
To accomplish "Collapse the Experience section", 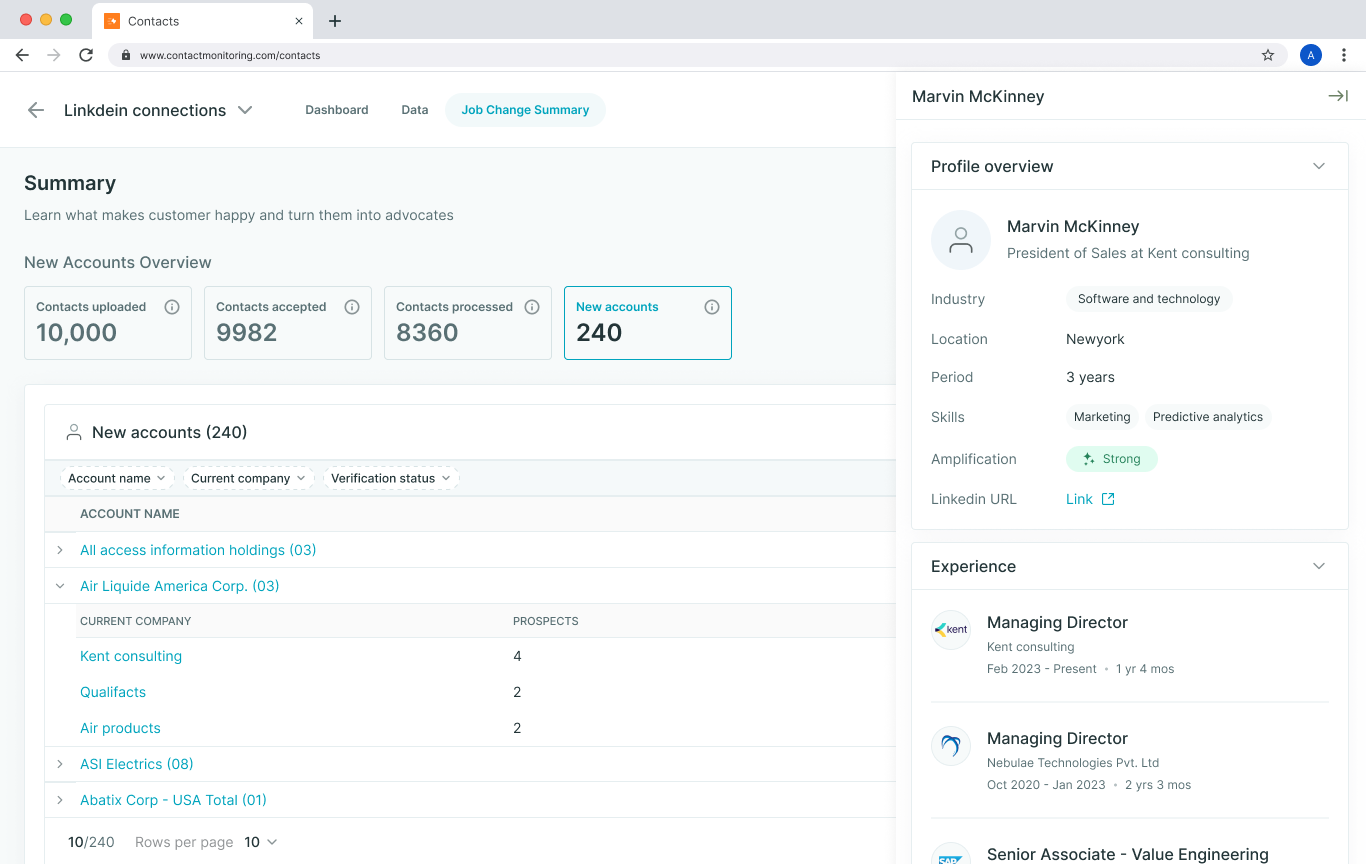I will 1319,566.
